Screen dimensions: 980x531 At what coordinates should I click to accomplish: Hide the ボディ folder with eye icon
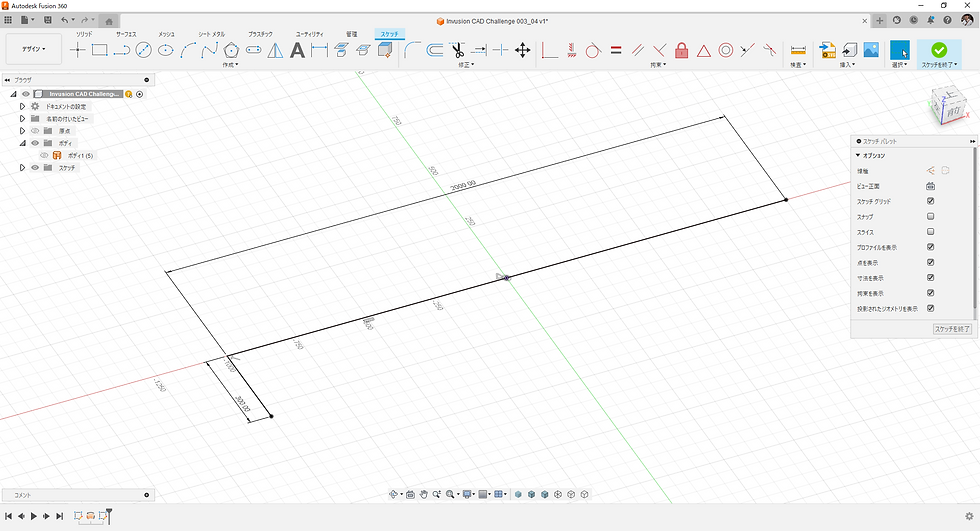pos(35,143)
